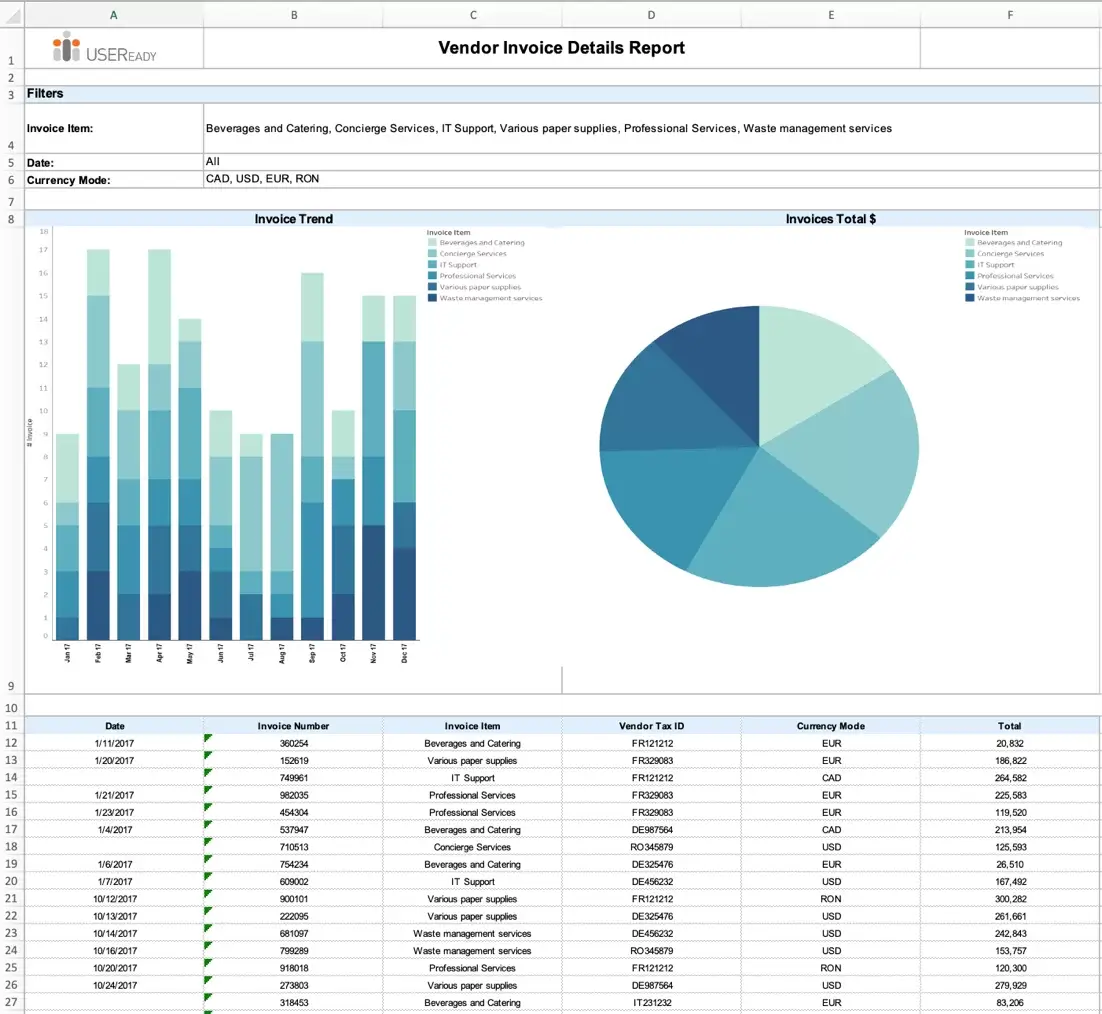Click the IT Support legend swatch in Invoice Trend
1102x1014 pixels.
point(432,265)
